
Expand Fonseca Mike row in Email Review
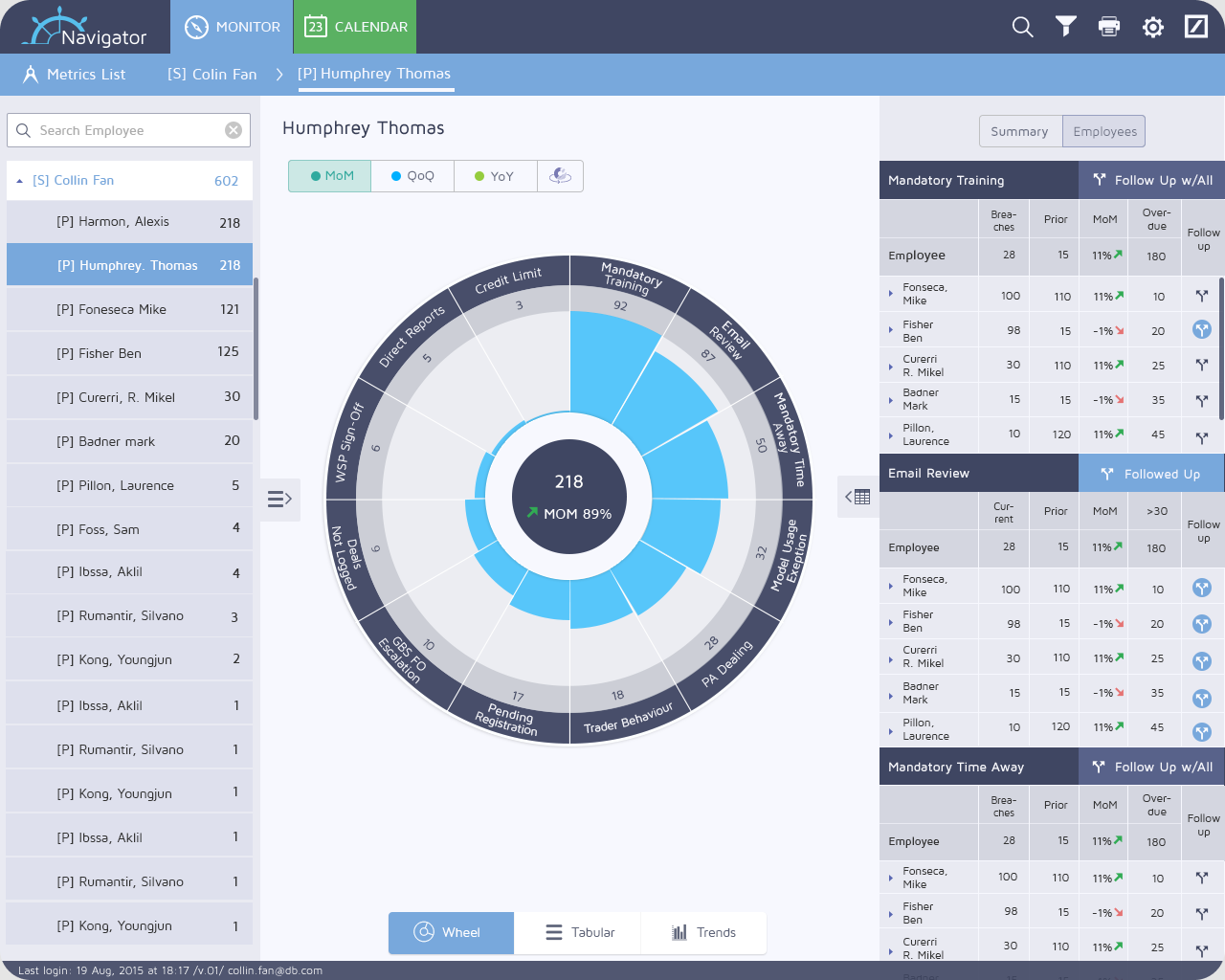coord(891,588)
